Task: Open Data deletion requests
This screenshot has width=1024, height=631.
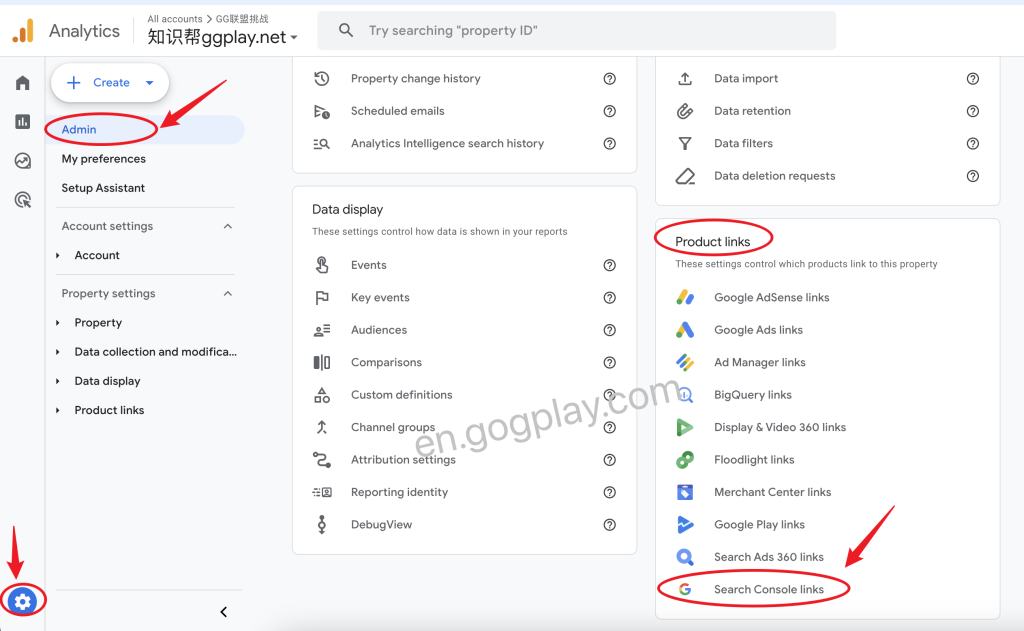Action: (775, 176)
